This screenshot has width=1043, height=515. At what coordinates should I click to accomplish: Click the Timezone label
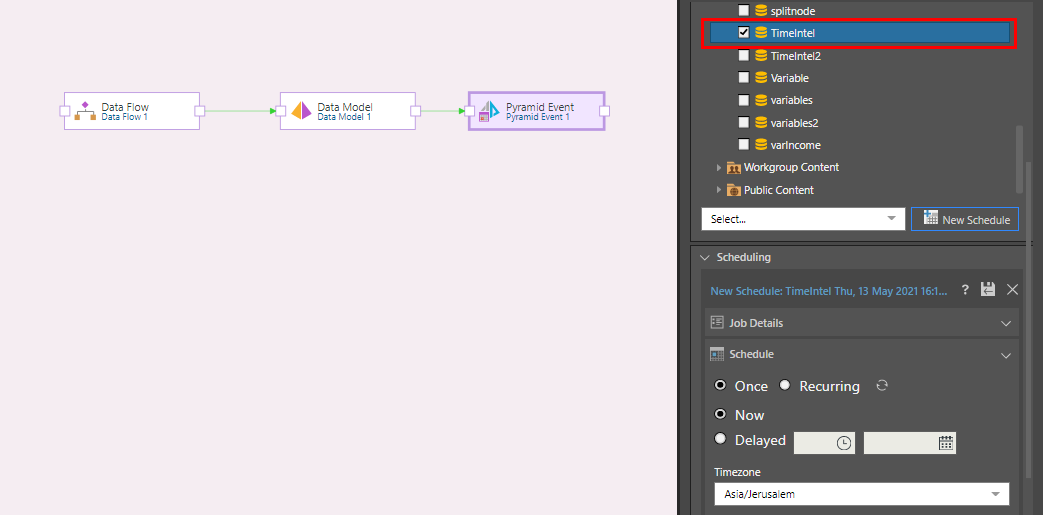pyautogui.click(x=737, y=472)
